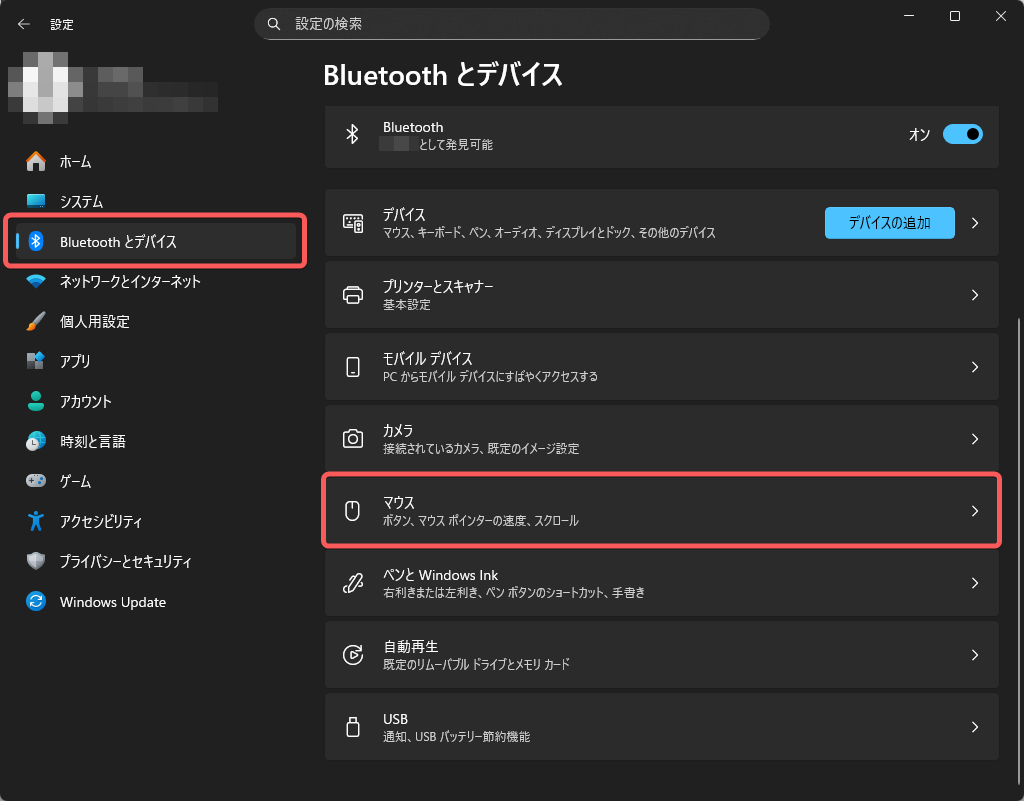
Task: Expand the デバイス row chevron
Action: click(975, 223)
